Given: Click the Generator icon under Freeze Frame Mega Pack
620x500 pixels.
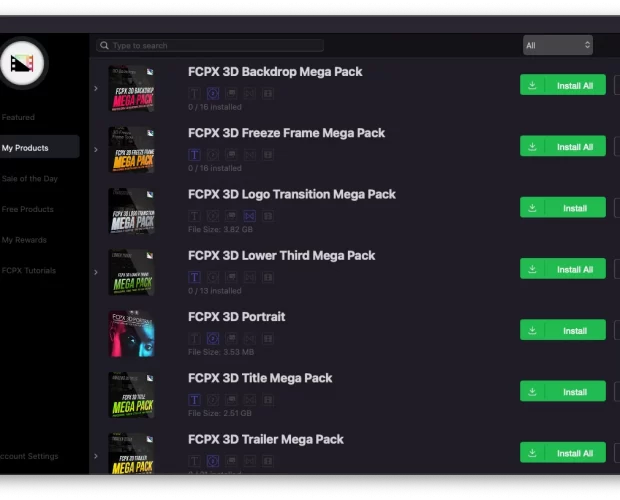Looking at the screenshot, I should (213, 155).
